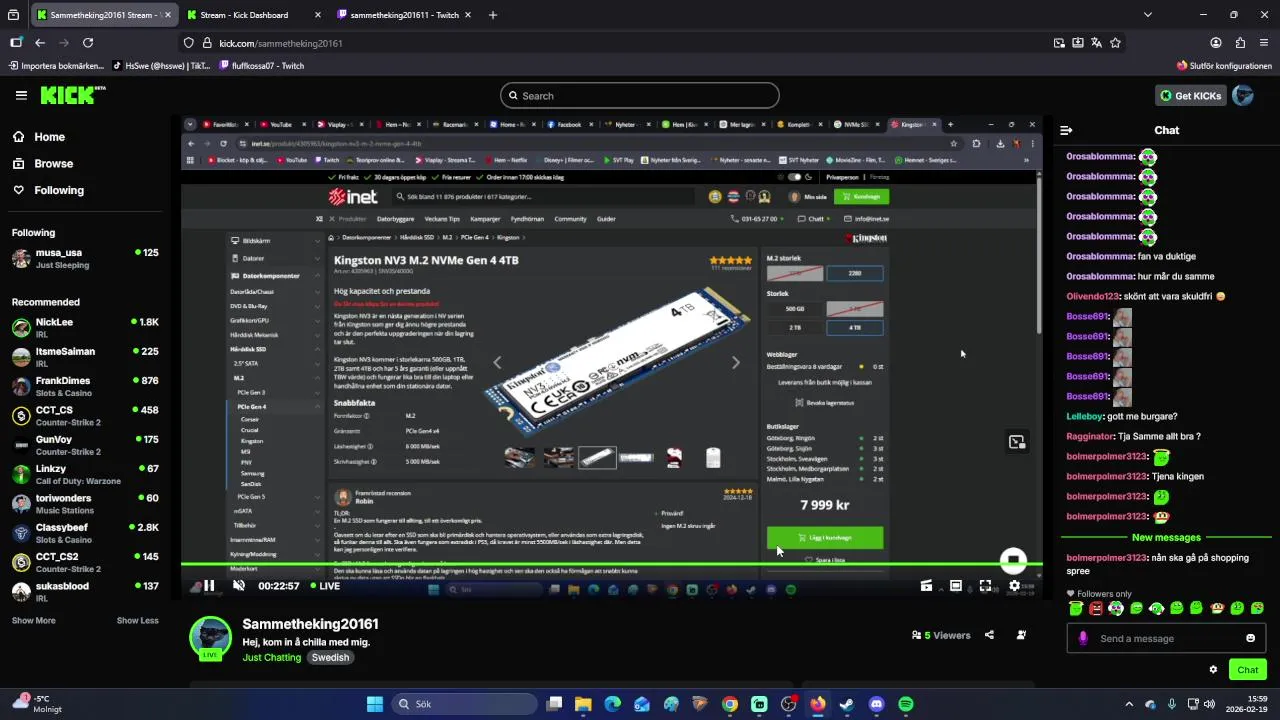The height and width of the screenshot is (720, 1280).
Task: Focus the Send a message field
Action: point(1166,638)
